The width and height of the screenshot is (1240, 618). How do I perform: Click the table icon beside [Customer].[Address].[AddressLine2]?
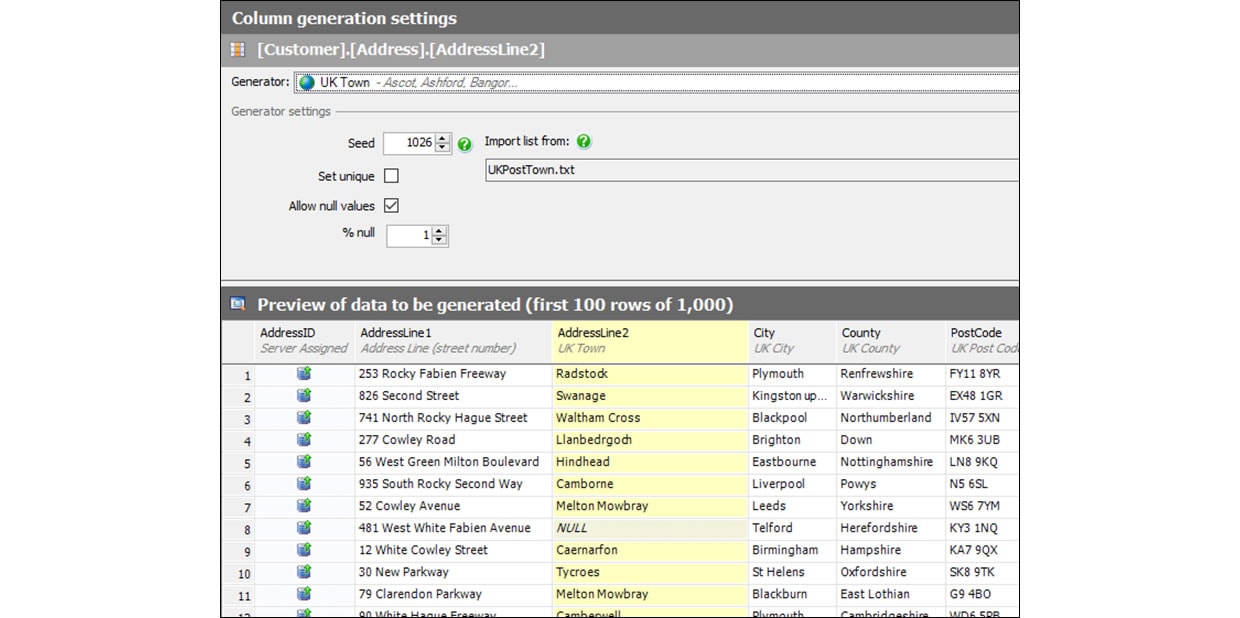(x=238, y=49)
